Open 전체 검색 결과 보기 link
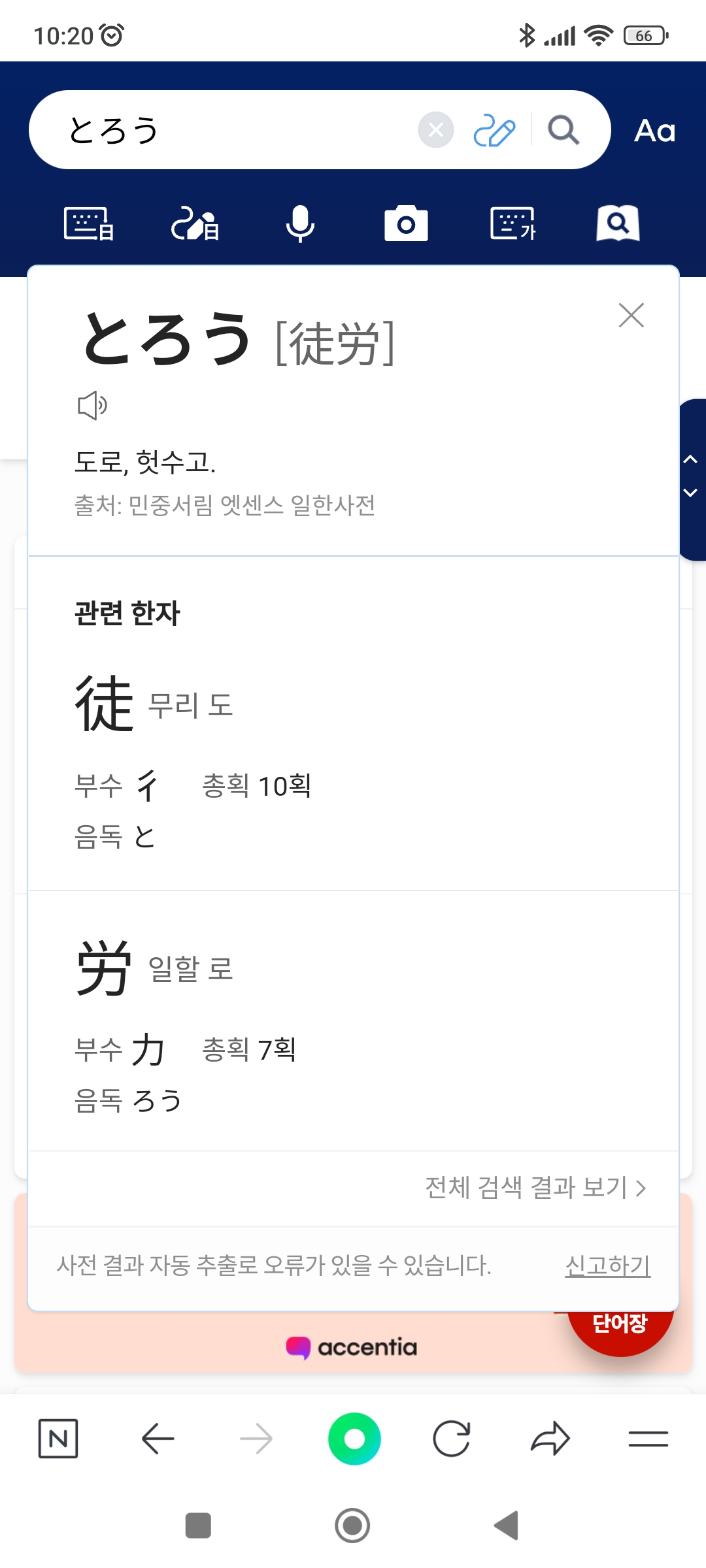Image resolution: width=706 pixels, height=1568 pixels. [x=535, y=1187]
